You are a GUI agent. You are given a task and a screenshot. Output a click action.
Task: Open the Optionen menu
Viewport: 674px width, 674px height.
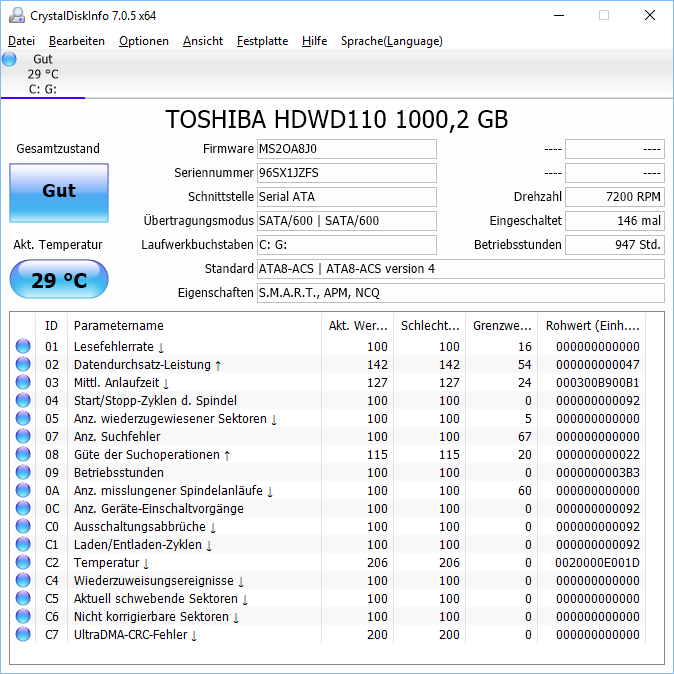tap(144, 41)
